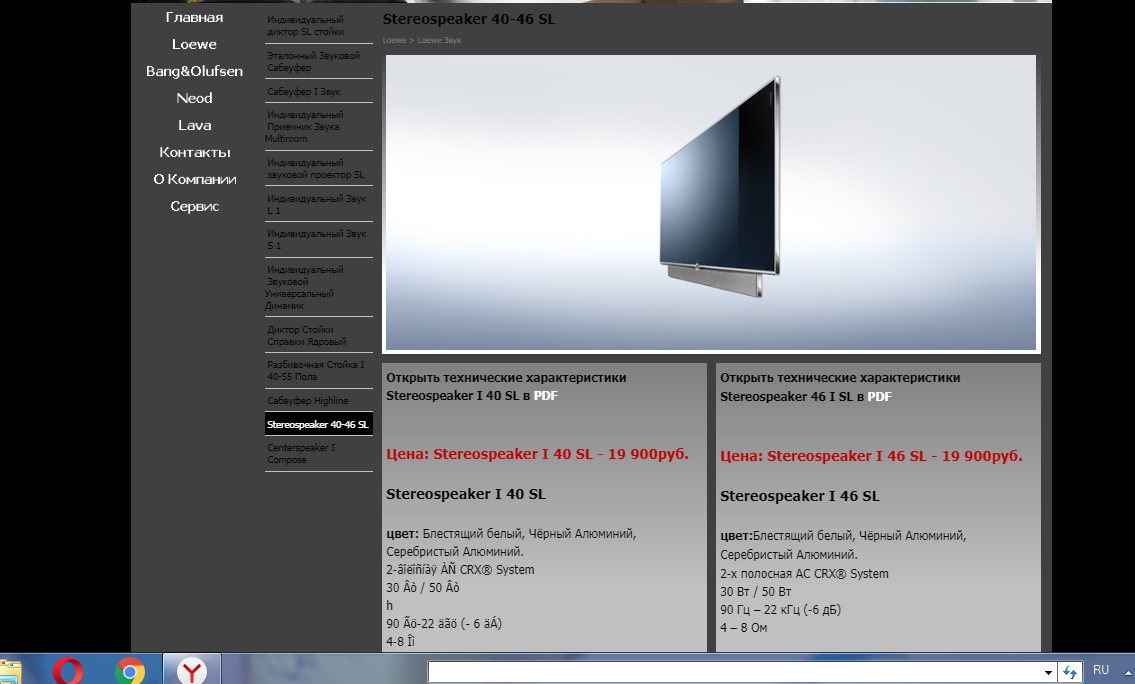Open Opera browser from the taskbar
This screenshot has width=1135, height=684.
[68, 670]
